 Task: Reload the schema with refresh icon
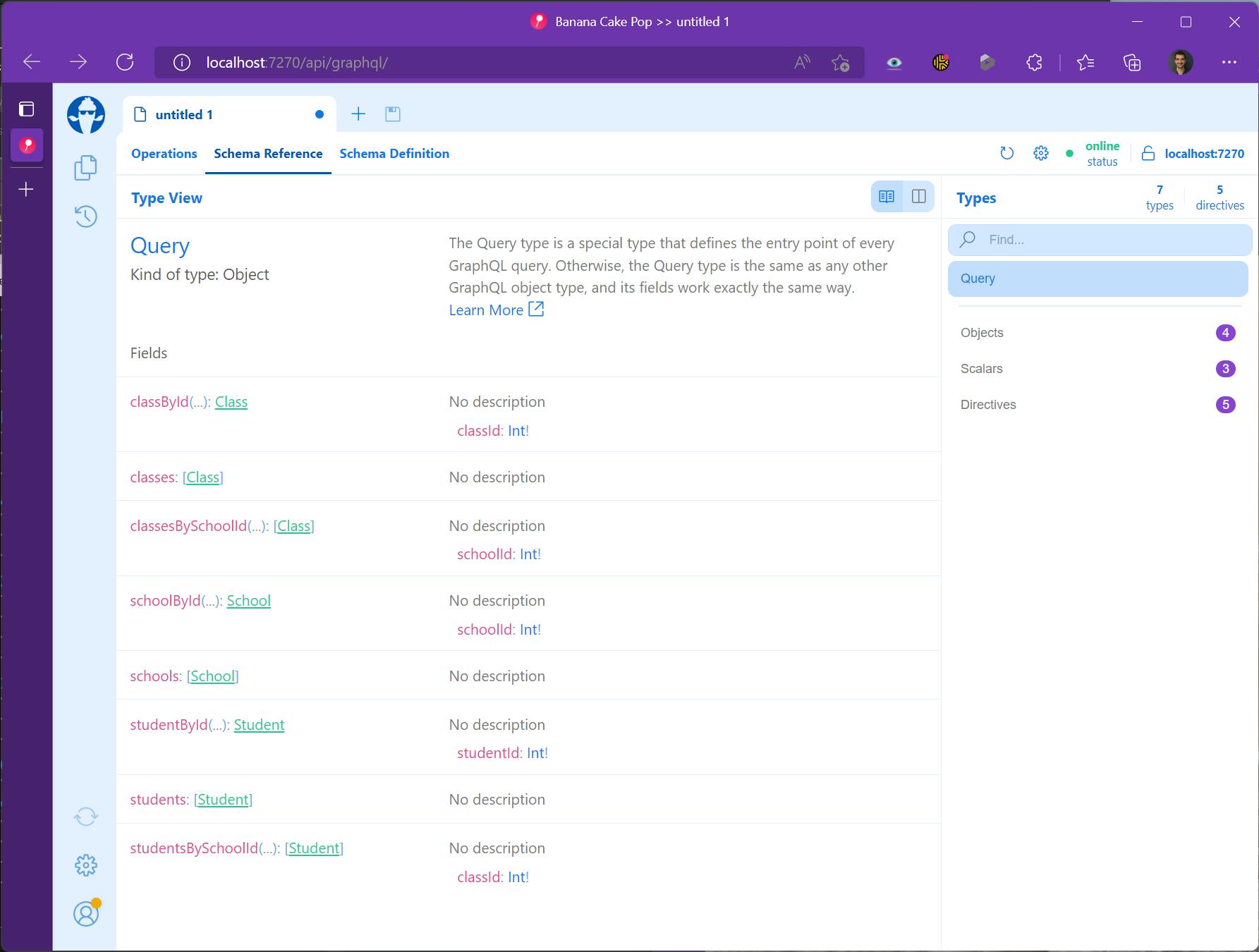tap(1006, 153)
